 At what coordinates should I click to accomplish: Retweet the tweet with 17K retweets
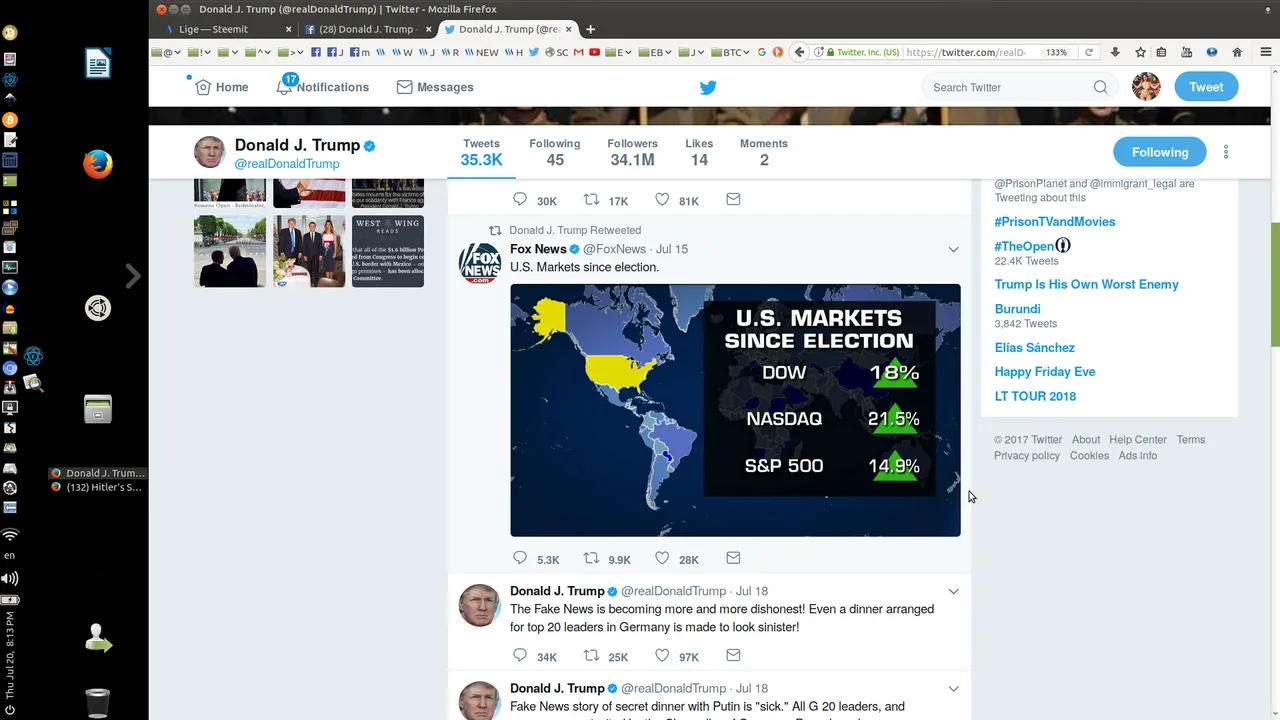point(591,200)
